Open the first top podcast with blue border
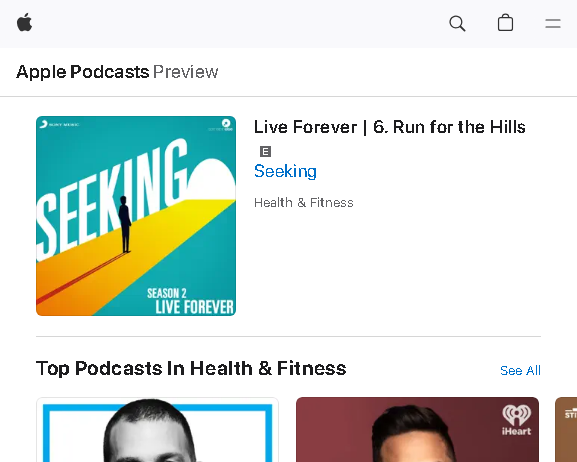This screenshot has width=577, height=462. [x=157, y=430]
